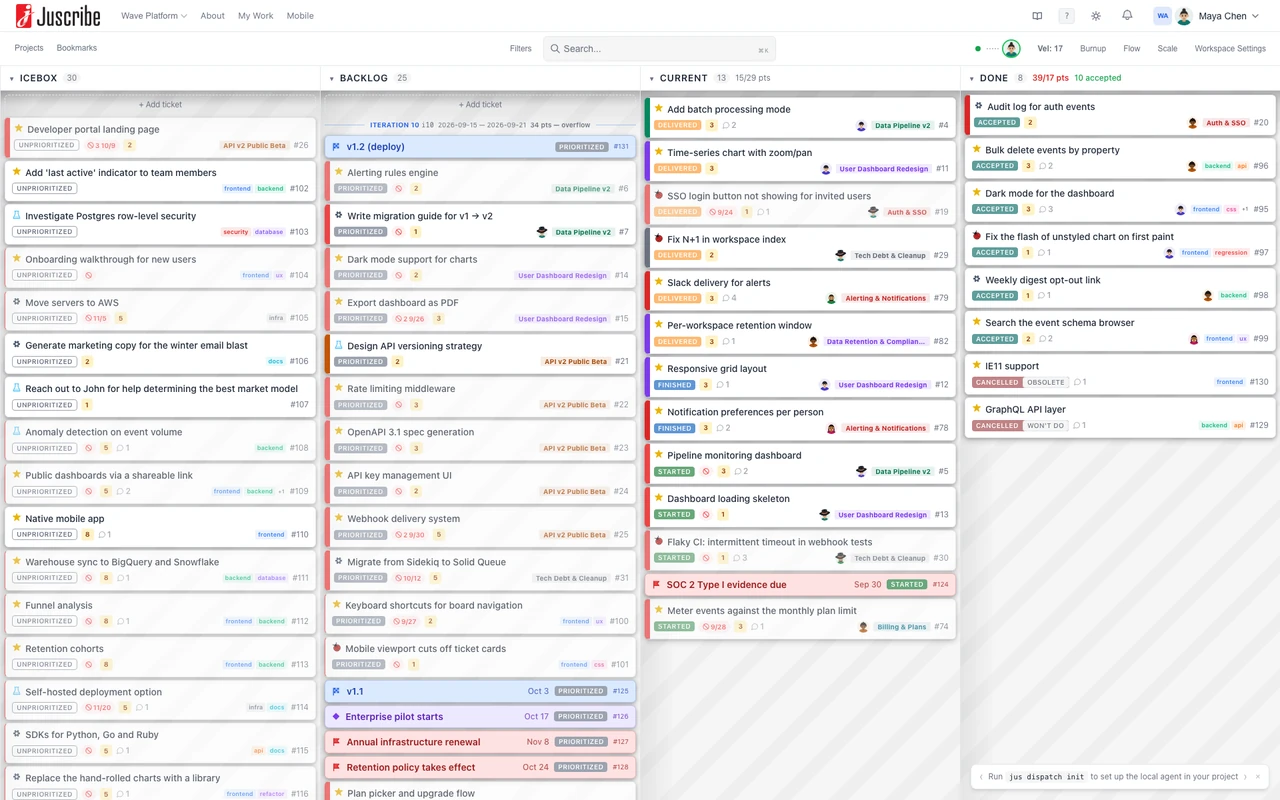The image size is (1280, 800).
Task: Open Workspace Settings
Action: tap(1230, 48)
